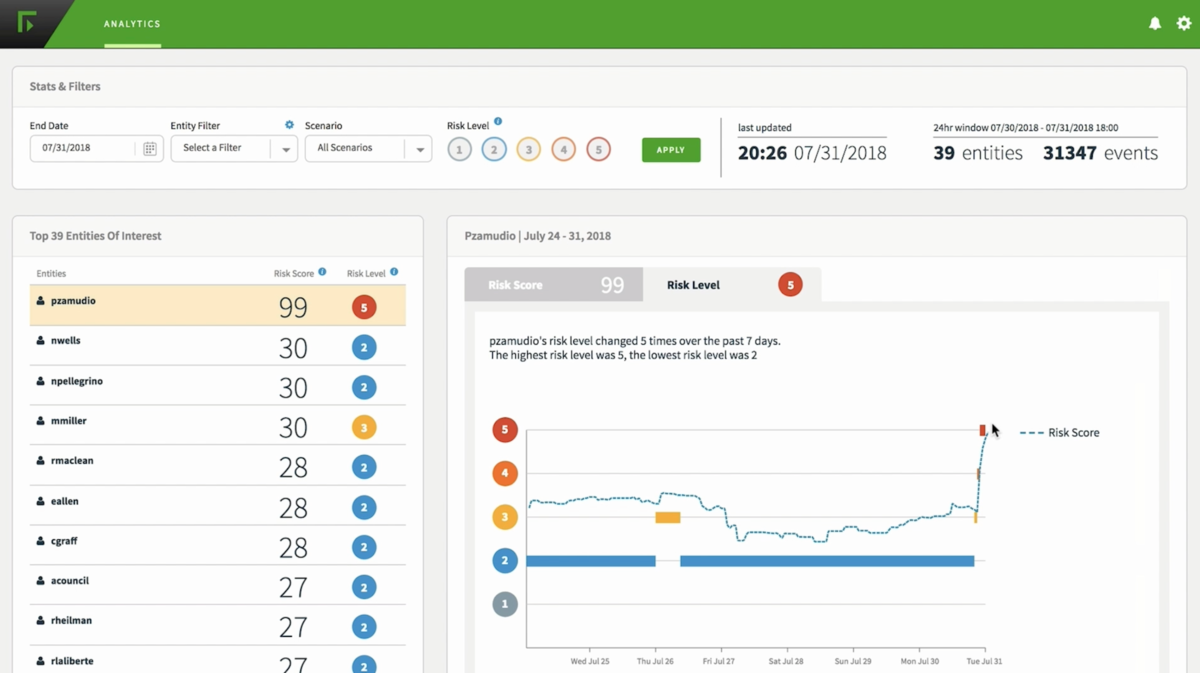Click the Entities column header
1200x673 pixels.
[x=51, y=273]
